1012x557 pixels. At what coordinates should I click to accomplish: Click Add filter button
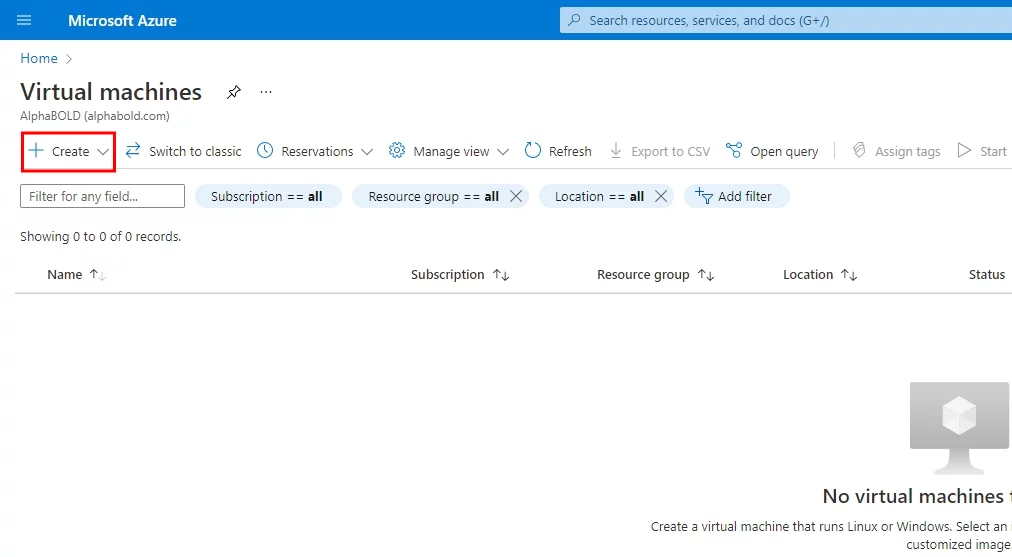[x=736, y=196]
